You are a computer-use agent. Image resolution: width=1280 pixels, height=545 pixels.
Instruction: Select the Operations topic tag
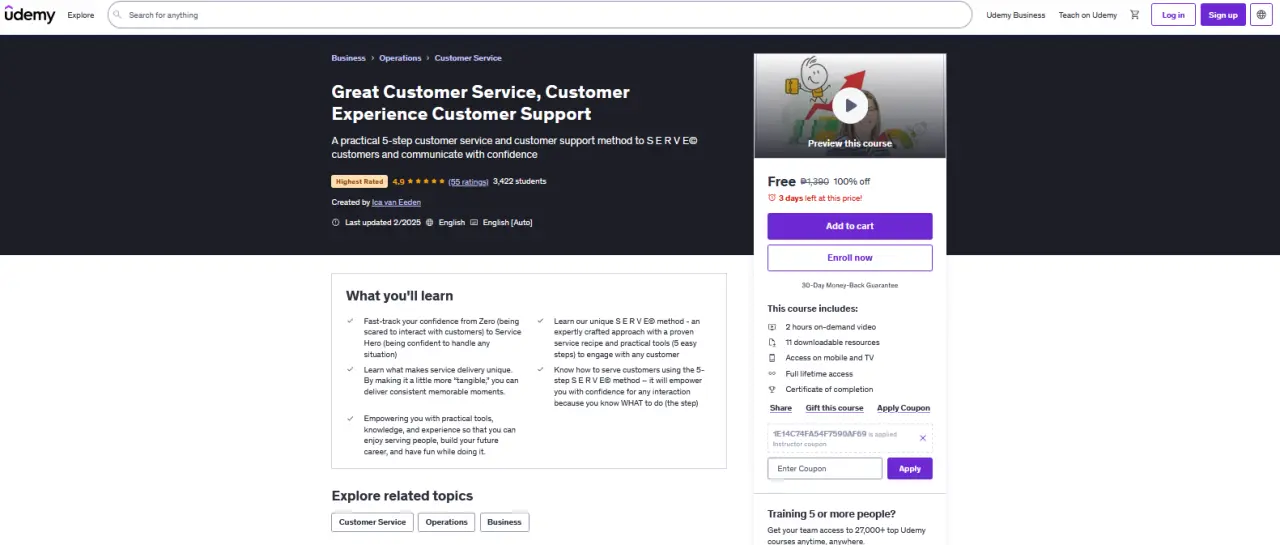447,522
